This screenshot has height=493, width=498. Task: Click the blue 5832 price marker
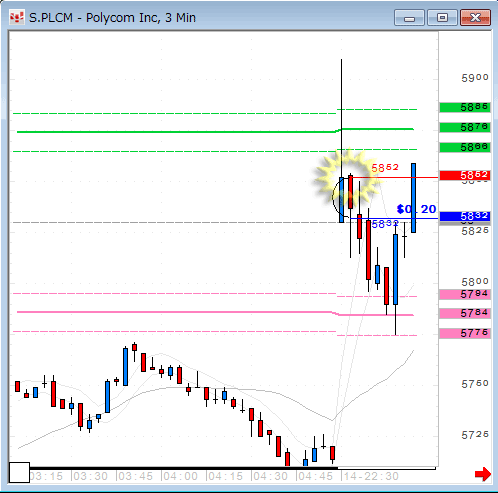(465, 216)
